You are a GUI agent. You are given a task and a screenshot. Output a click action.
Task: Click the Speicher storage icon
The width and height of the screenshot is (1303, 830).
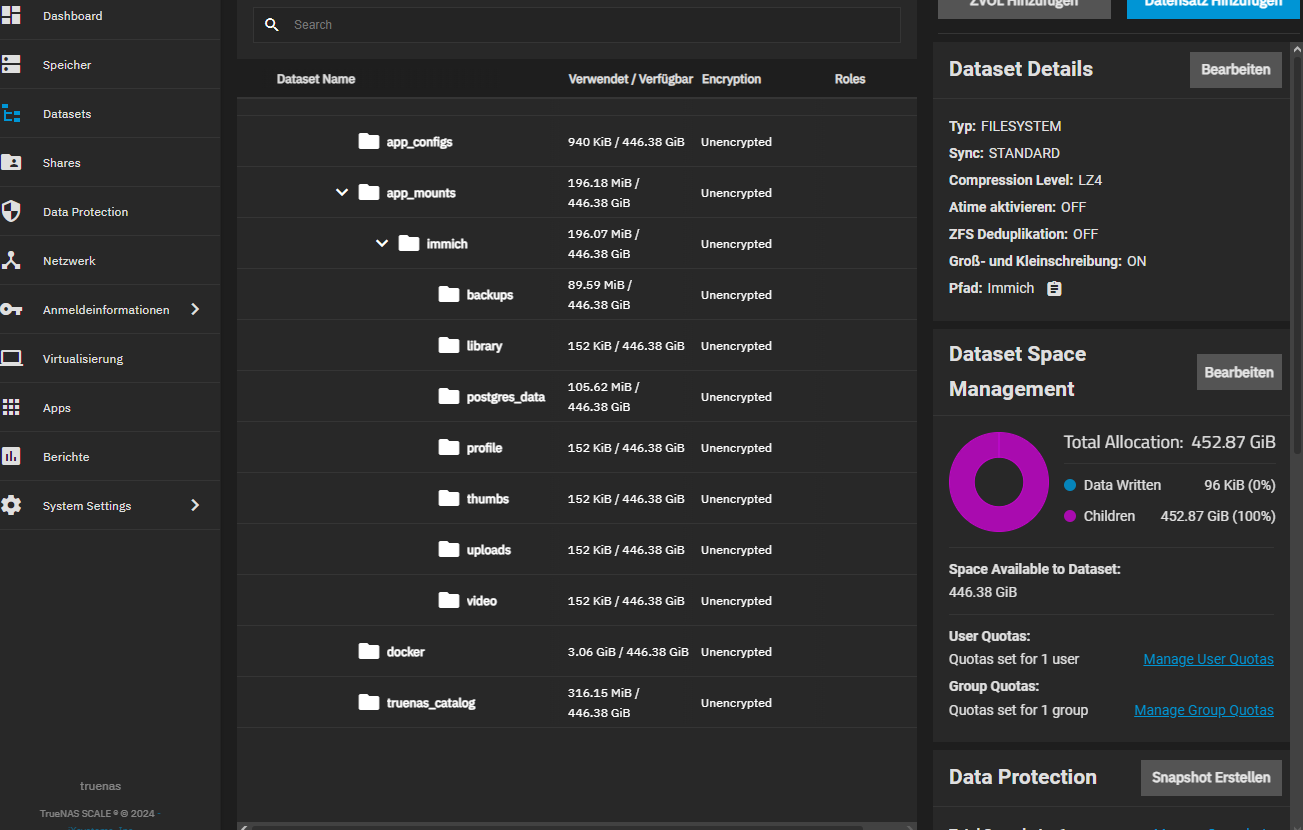point(11,65)
